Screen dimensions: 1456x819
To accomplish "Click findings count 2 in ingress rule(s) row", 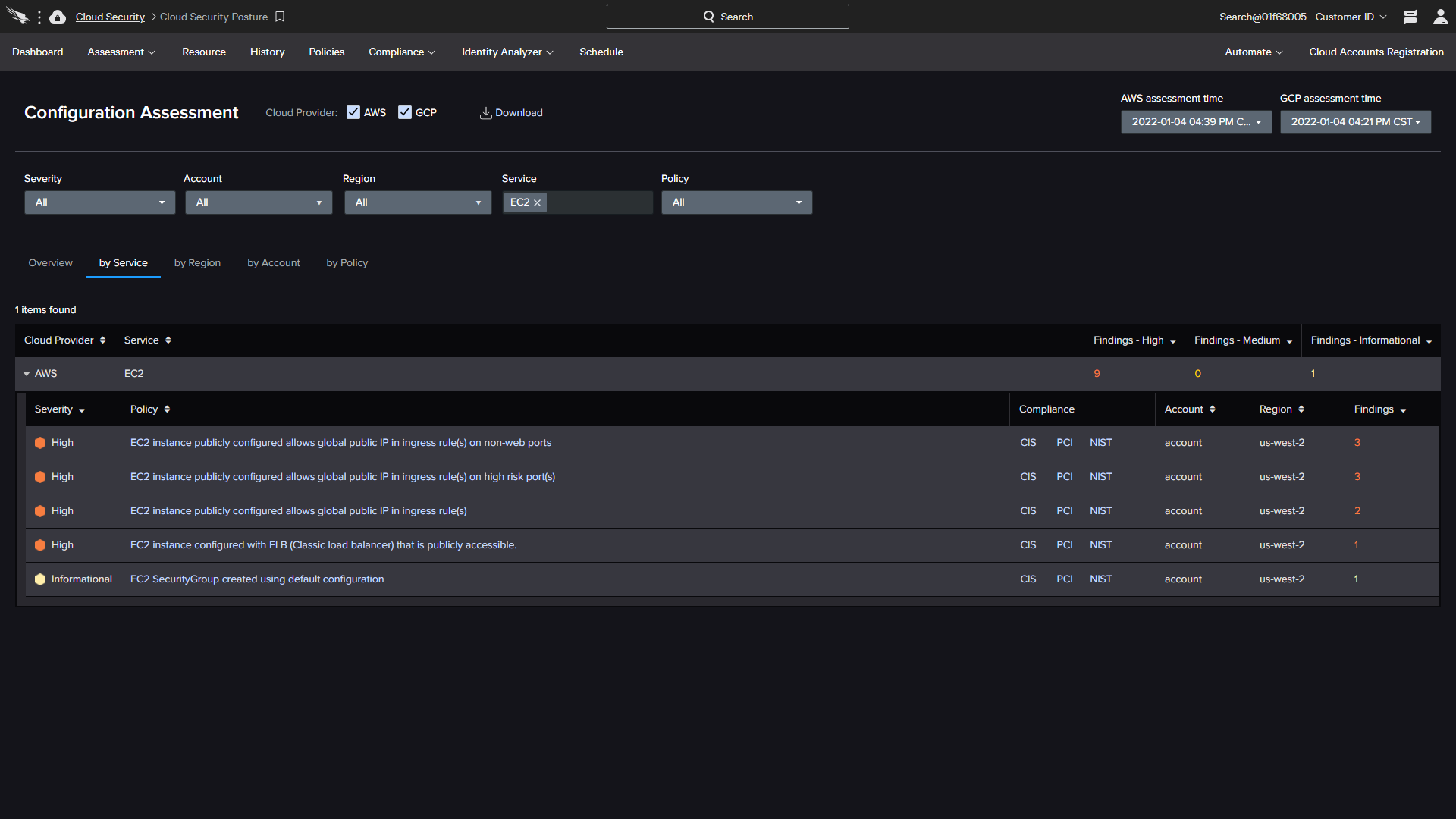I will (x=1357, y=511).
